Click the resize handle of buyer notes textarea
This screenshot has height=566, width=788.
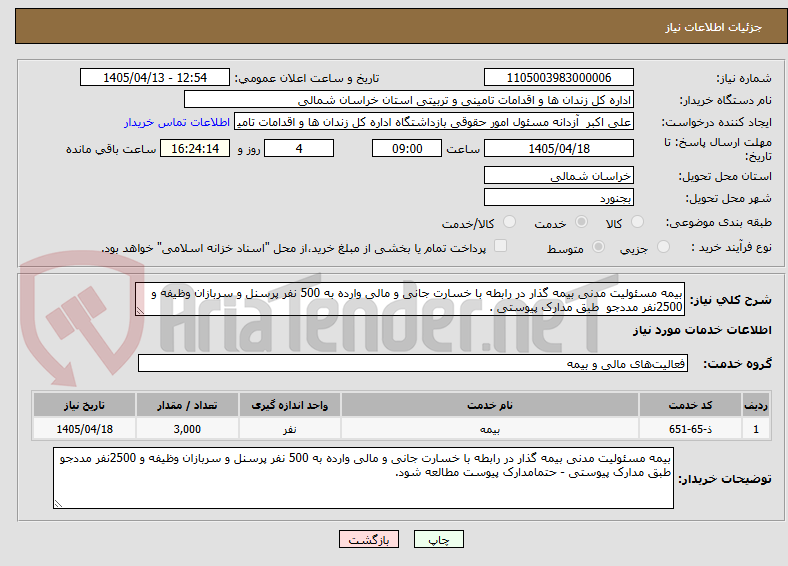pyautogui.click(x=58, y=503)
